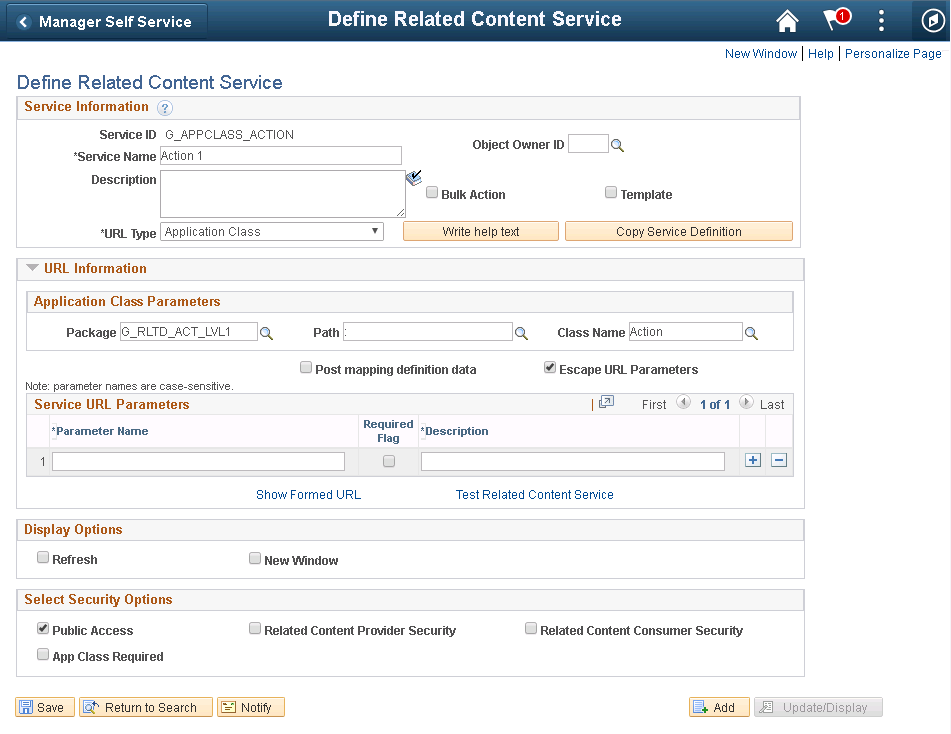Open the URL Type dropdown
This screenshot has height=734, width=951.
273,231
